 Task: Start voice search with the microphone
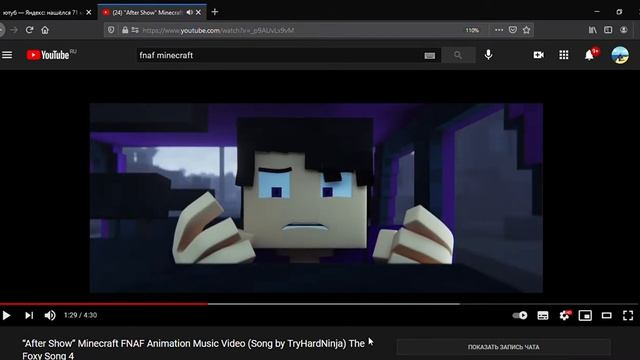[488, 55]
